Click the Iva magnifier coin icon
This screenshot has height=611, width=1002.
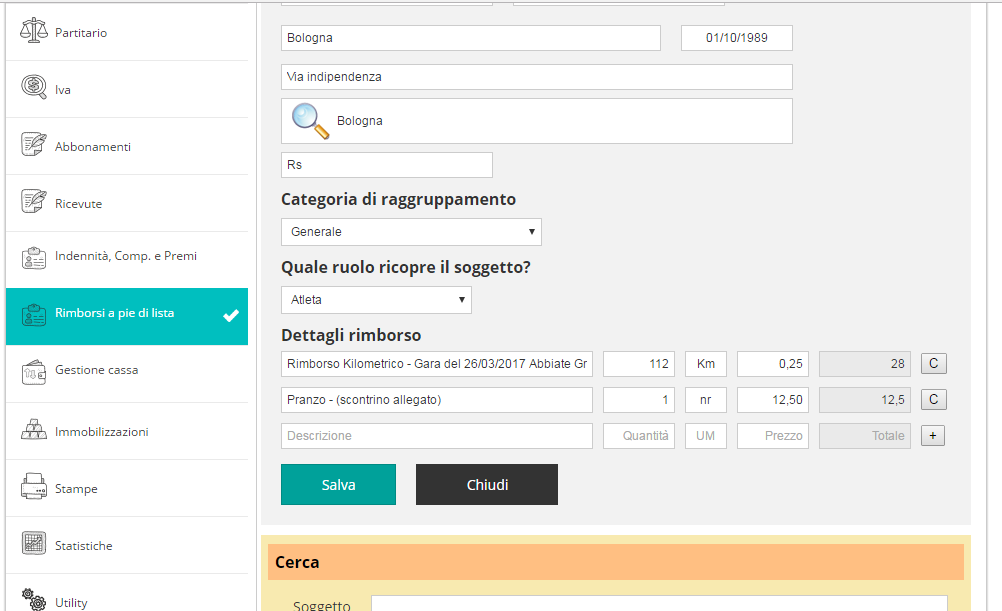(x=34, y=88)
